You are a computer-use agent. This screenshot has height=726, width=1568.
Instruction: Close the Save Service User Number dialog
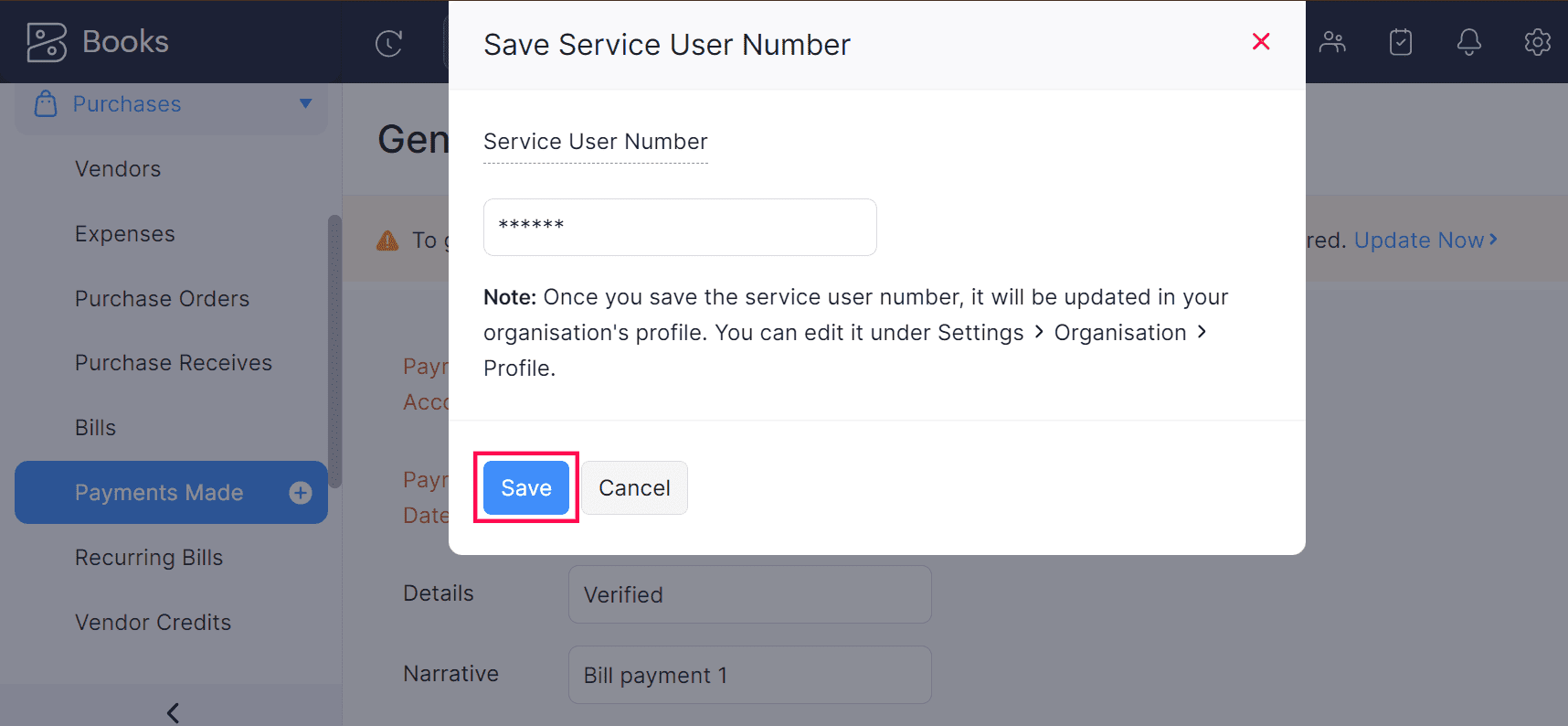(x=1261, y=41)
